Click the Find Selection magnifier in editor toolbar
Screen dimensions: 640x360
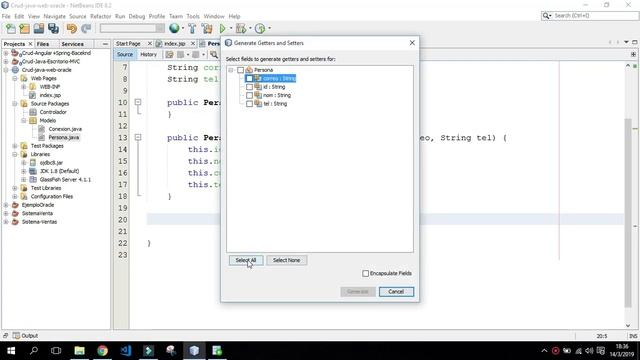click(214, 54)
